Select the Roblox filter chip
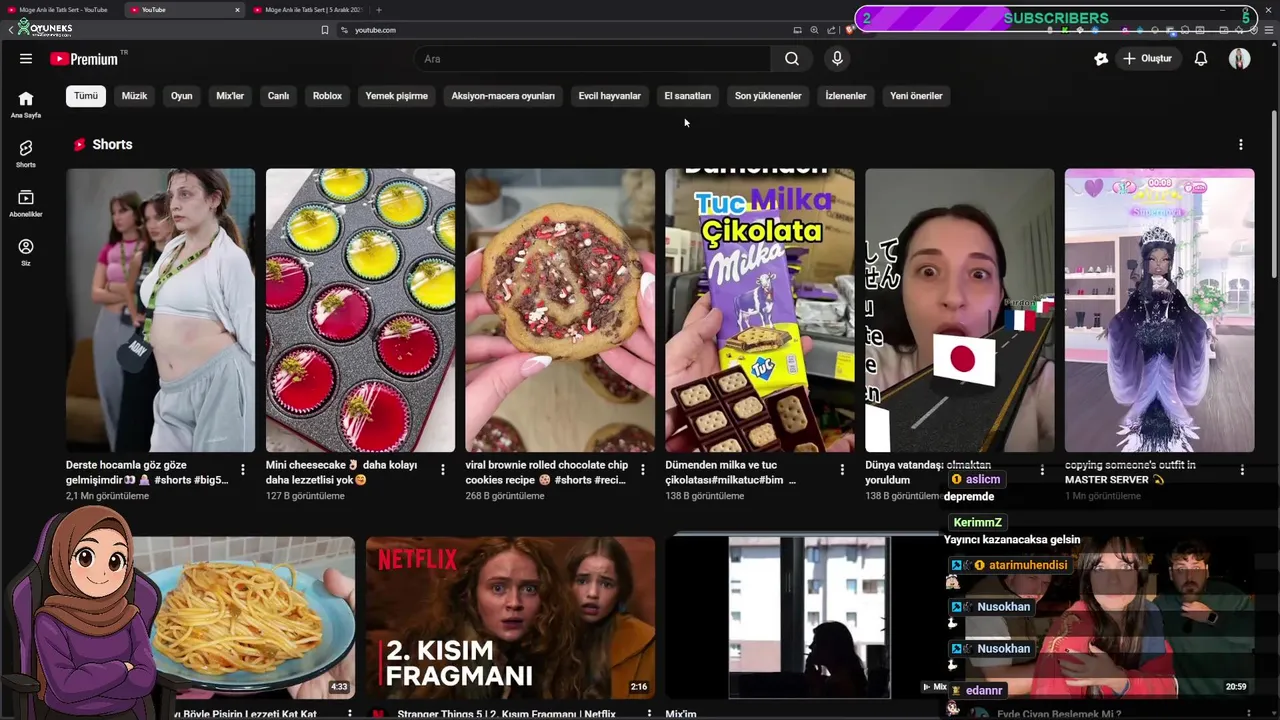The width and height of the screenshot is (1280, 720). click(327, 96)
